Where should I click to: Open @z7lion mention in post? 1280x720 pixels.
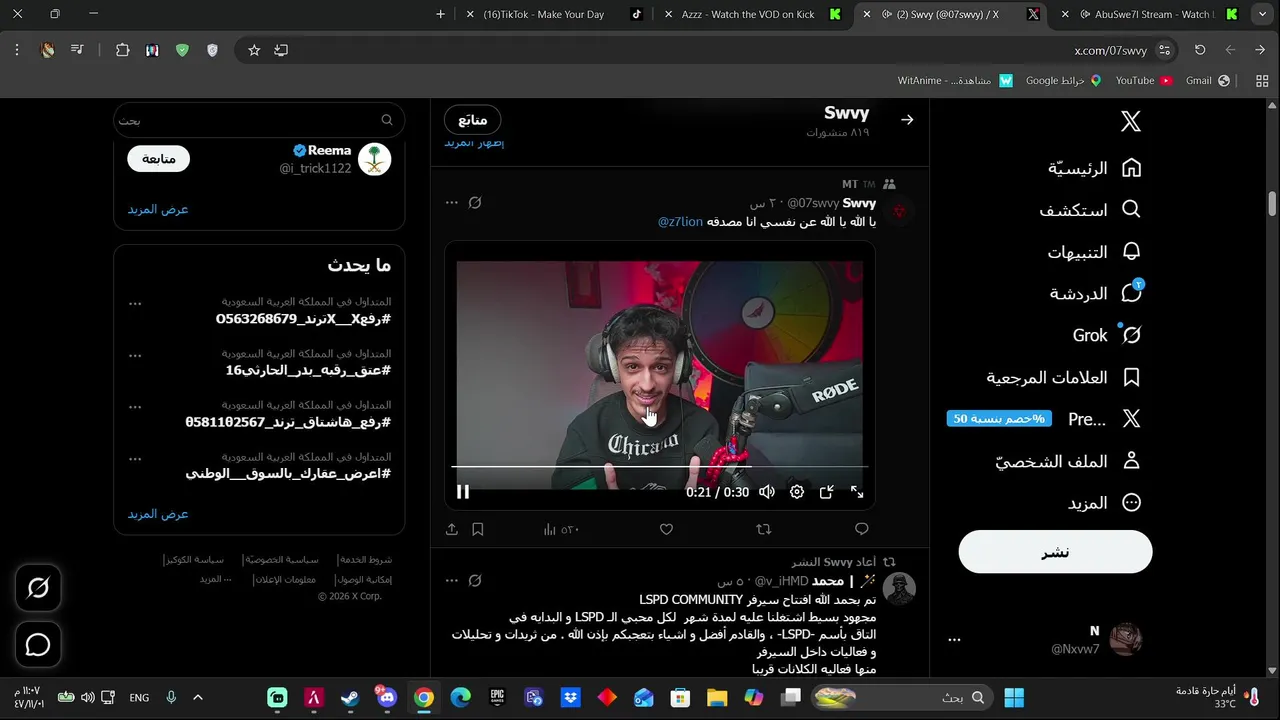pos(680,222)
